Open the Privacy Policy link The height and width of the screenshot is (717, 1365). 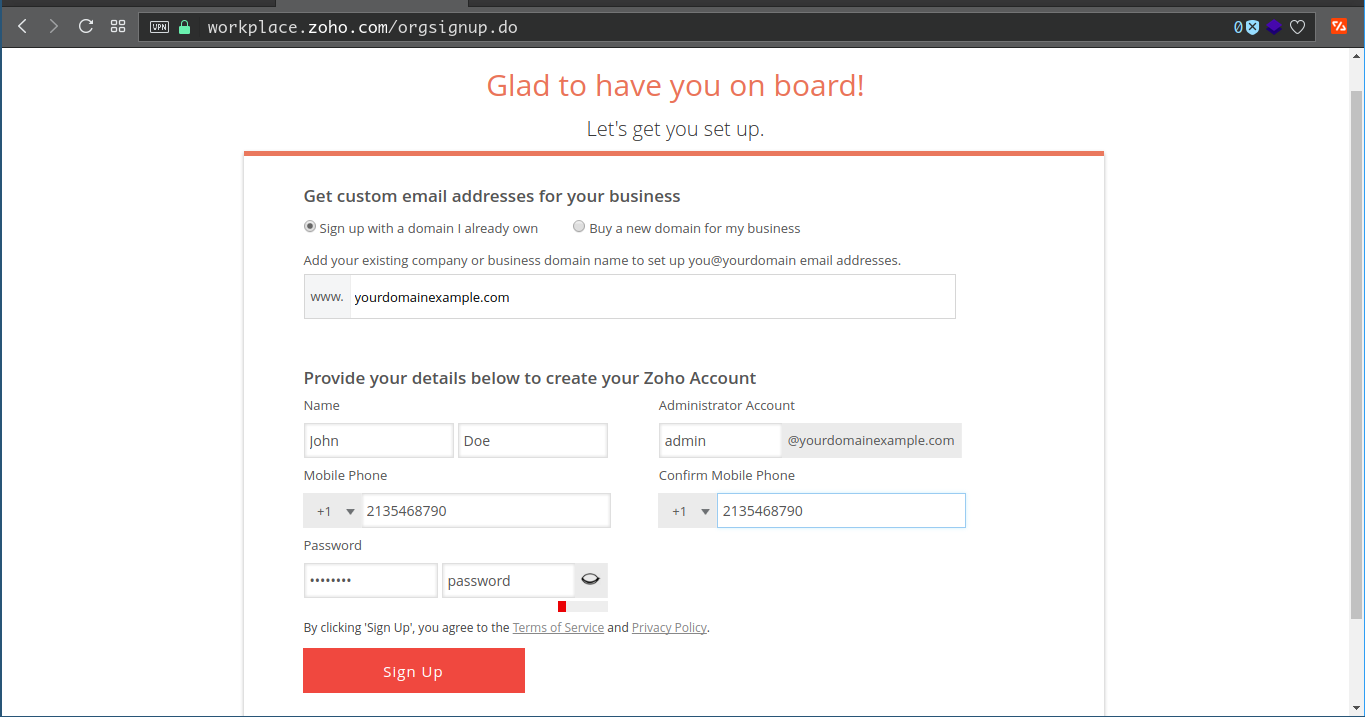tap(669, 628)
